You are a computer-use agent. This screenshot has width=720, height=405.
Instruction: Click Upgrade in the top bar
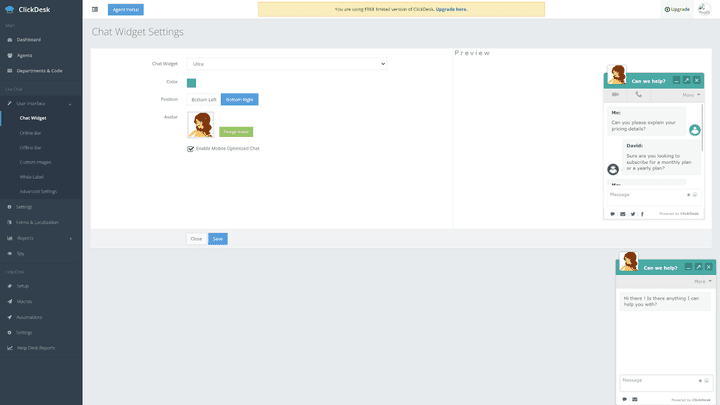tap(677, 9)
